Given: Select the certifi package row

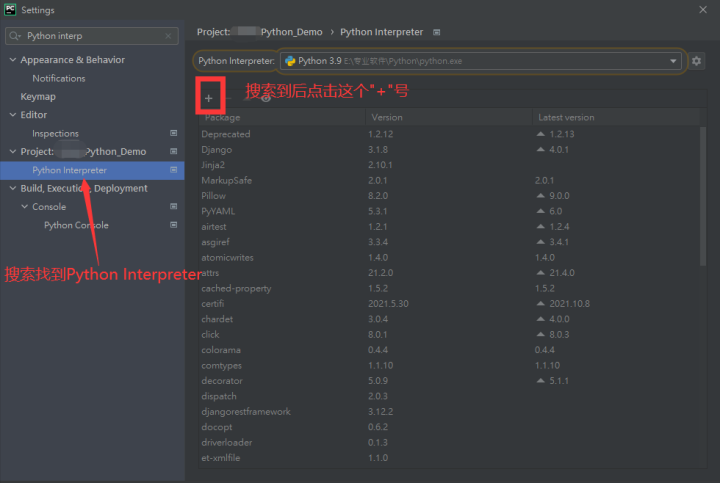Looking at the screenshot, I should click(x=449, y=303).
